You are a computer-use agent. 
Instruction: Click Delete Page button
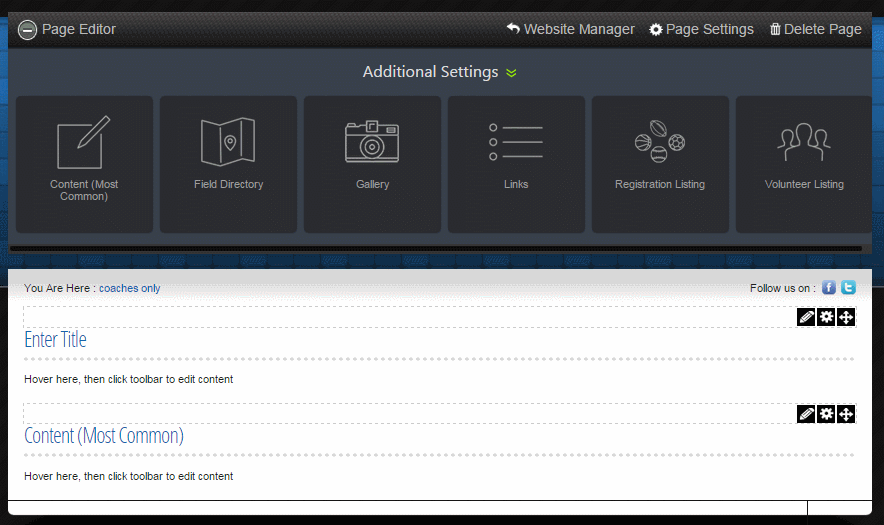tap(815, 30)
